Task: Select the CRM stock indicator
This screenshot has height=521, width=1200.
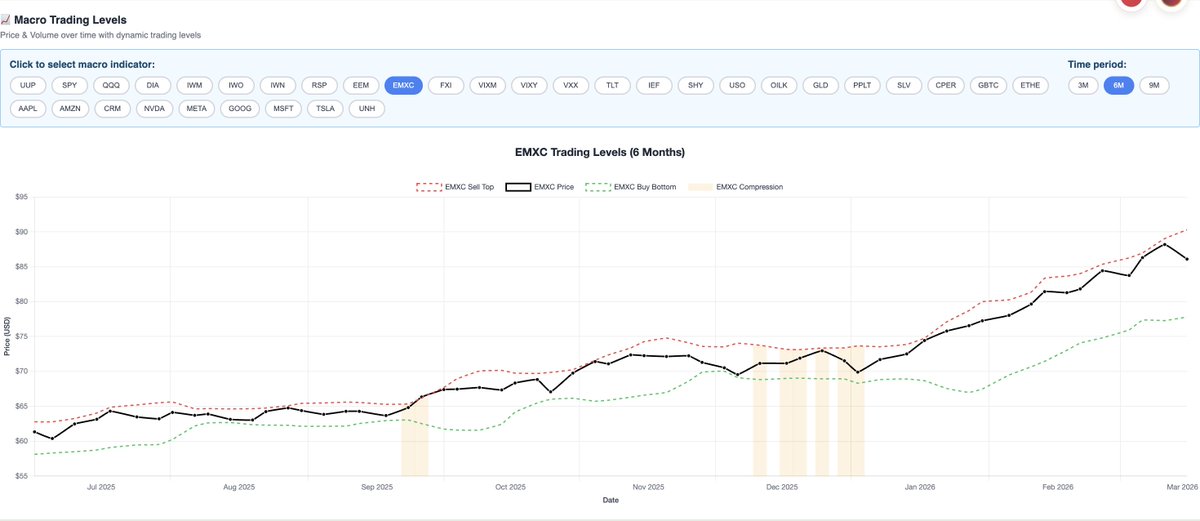Action: [111, 108]
